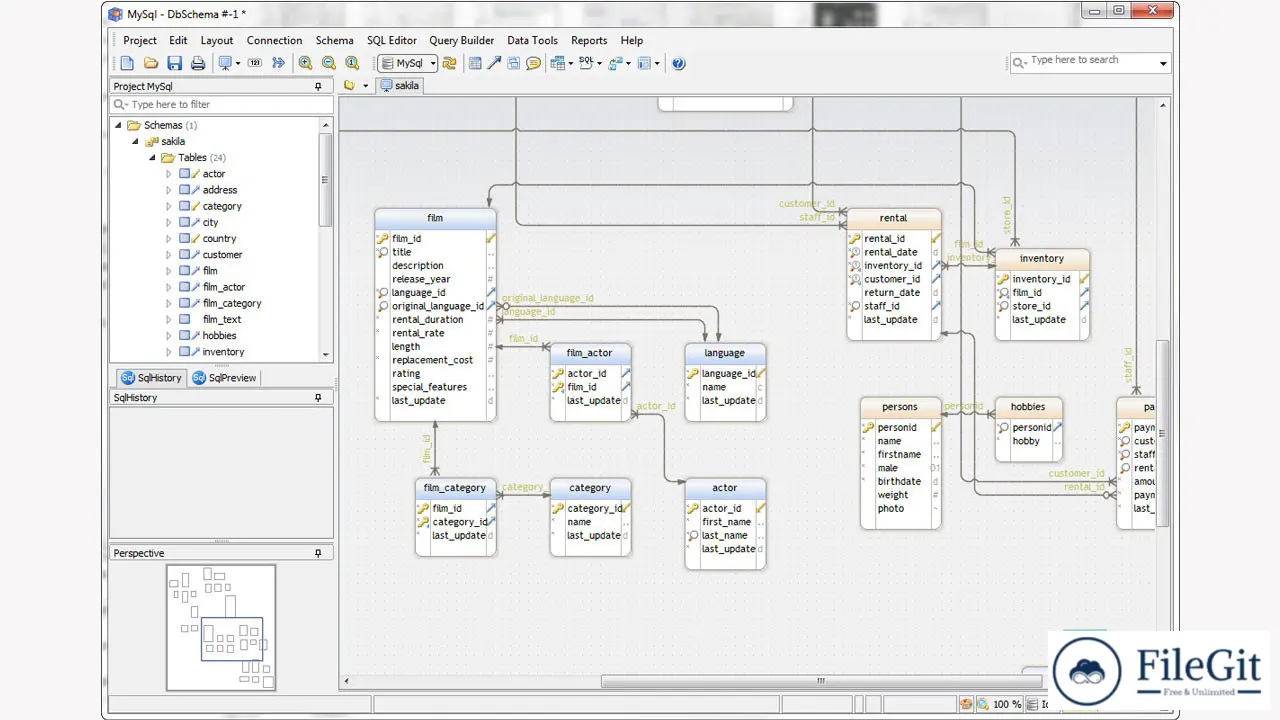Image resolution: width=1280 pixels, height=720 pixels.
Task: Open the search field dropdown arrow
Action: [x=1163, y=63]
